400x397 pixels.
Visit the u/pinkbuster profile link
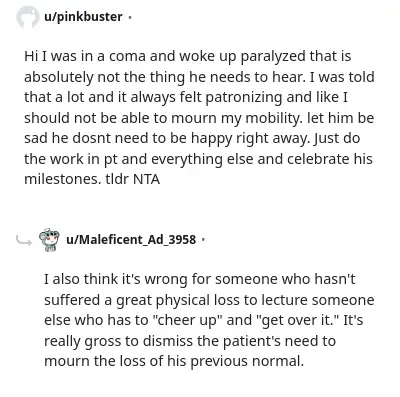coord(83,17)
